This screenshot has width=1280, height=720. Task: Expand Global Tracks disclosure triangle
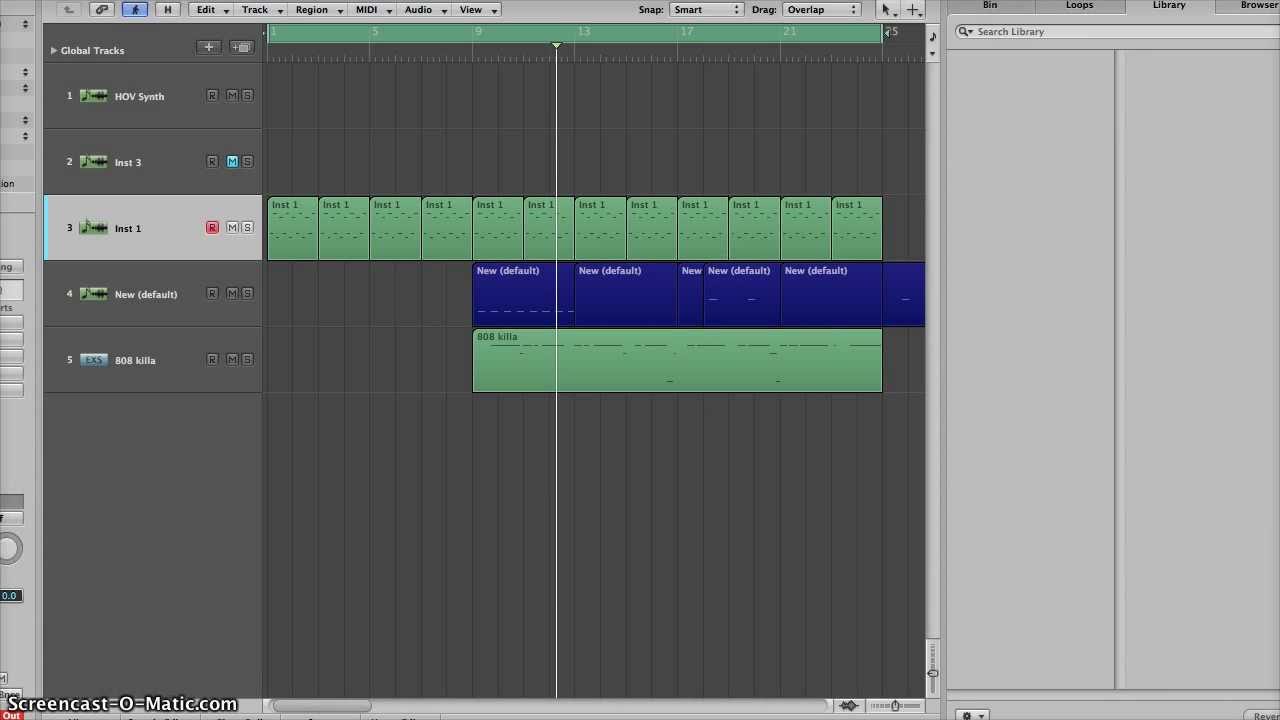(54, 50)
